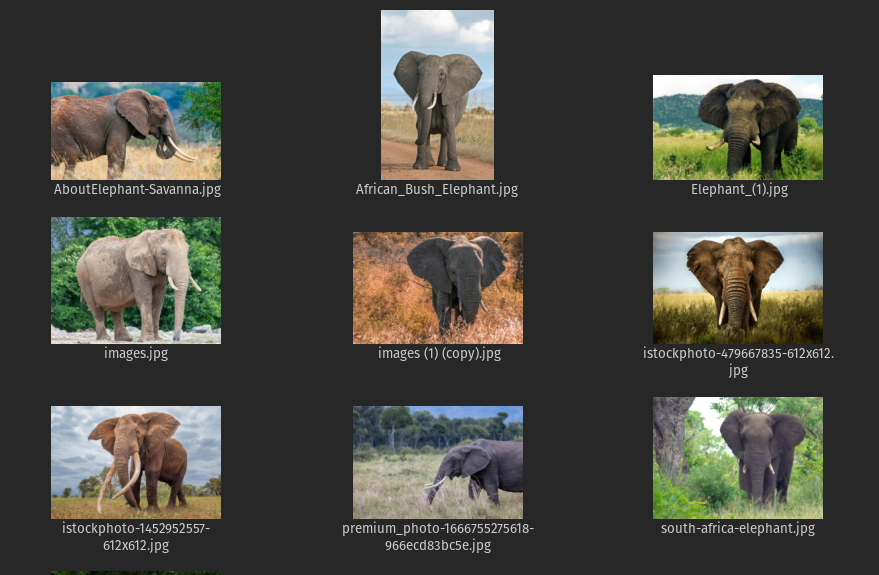Click the images.jpg filename label
This screenshot has height=575, width=879.
click(136, 354)
